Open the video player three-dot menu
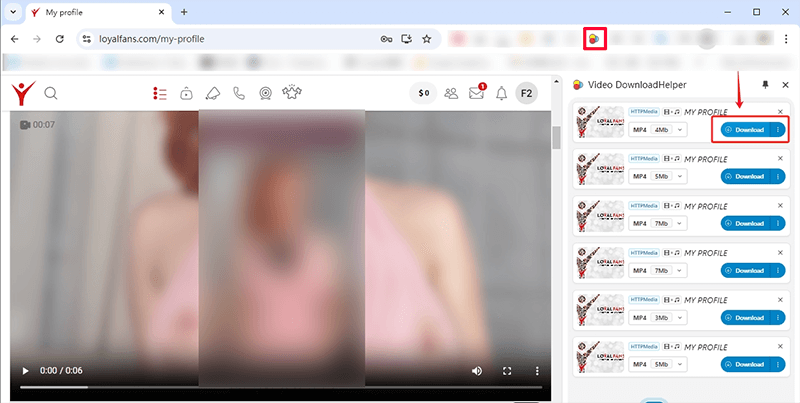This screenshot has width=800, height=403. (537, 371)
